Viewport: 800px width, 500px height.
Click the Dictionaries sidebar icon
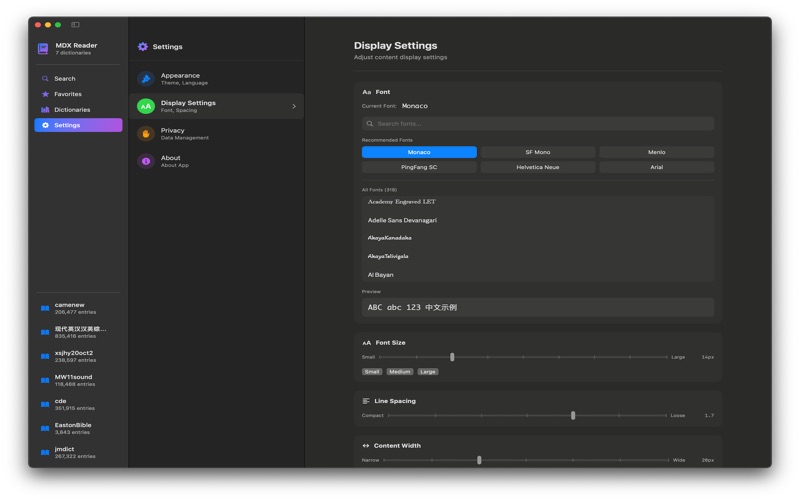(x=45, y=110)
